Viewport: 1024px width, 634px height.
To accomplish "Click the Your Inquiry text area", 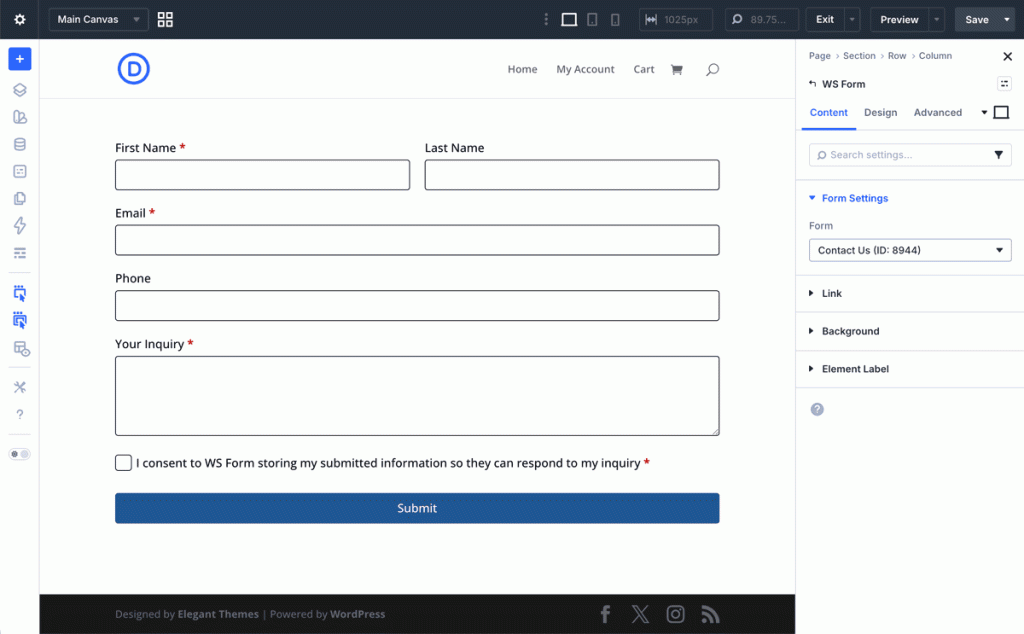I will pyautogui.click(x=417, y=396).
